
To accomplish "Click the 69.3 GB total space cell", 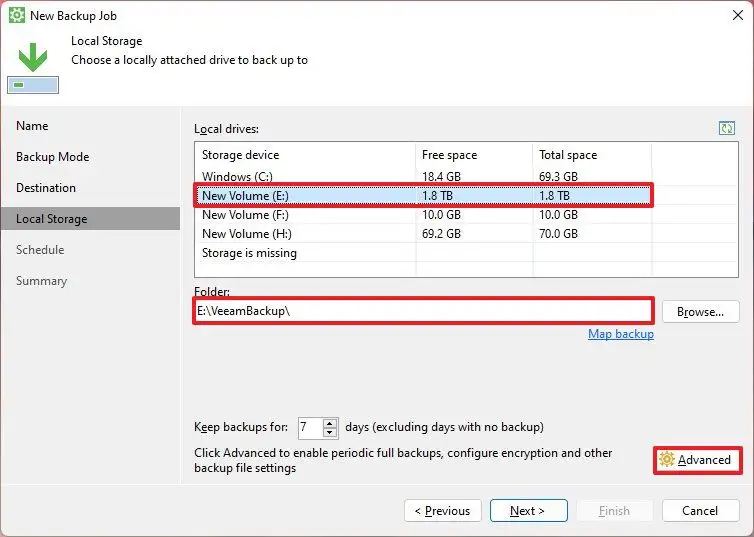I will click(x=558, y=176).
